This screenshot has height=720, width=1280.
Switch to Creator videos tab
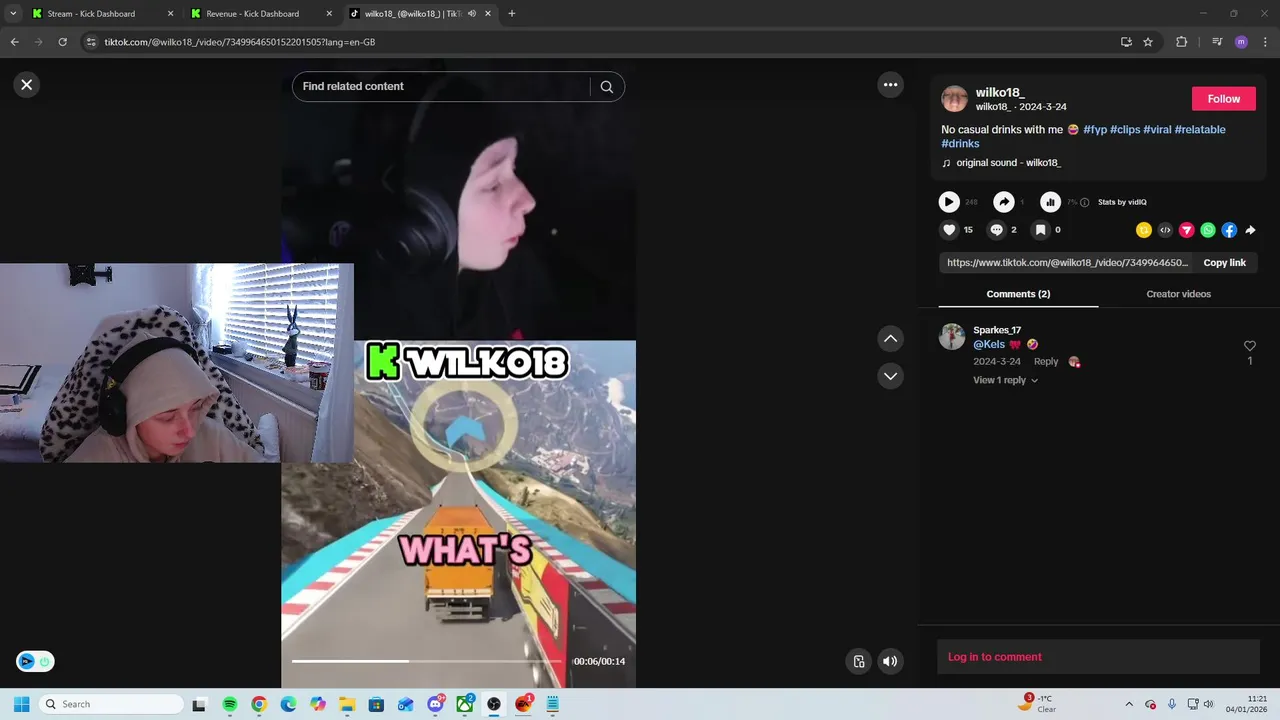(x=1178, y=294)
